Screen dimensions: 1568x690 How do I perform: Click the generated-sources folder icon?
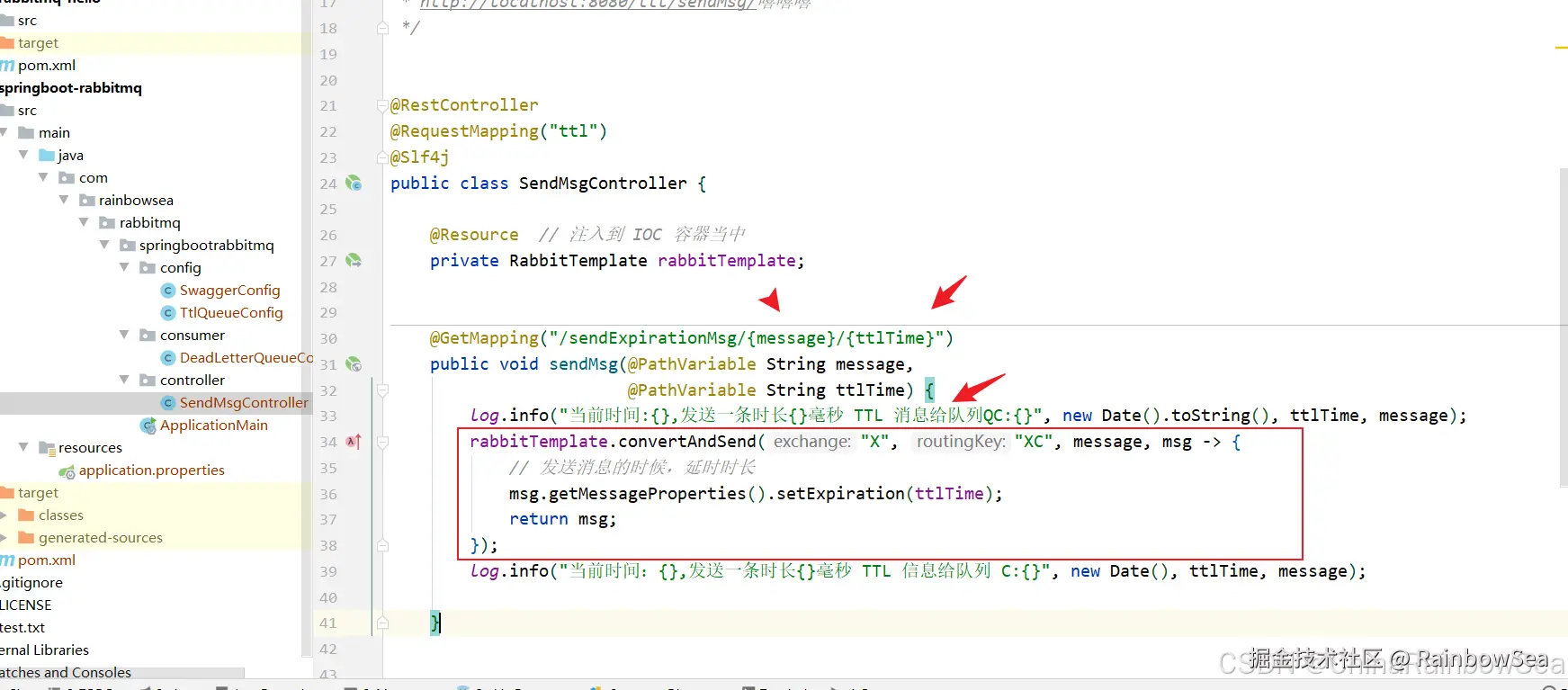26,538
